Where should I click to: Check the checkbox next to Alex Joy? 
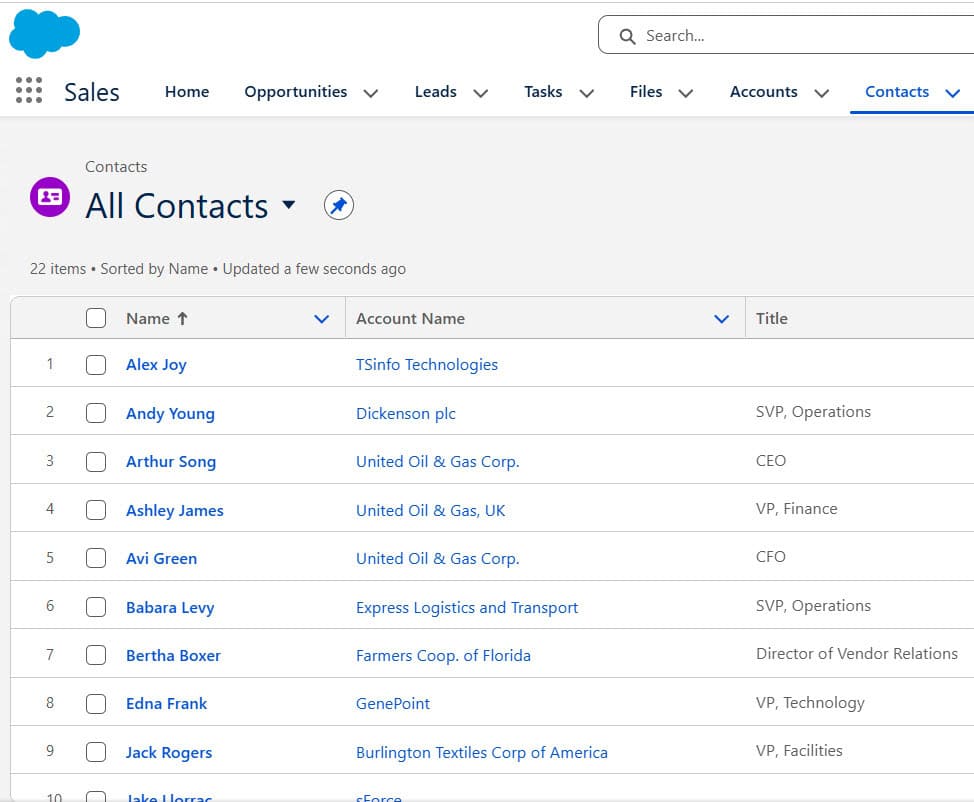click(x=96, y=364)
